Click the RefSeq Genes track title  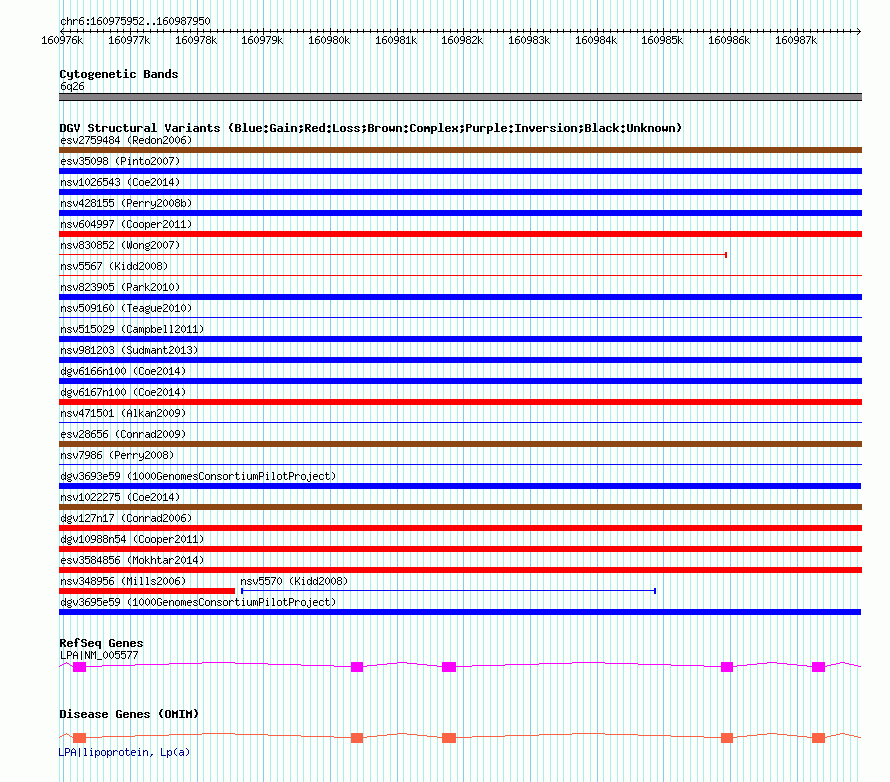(x=101, y=644)
